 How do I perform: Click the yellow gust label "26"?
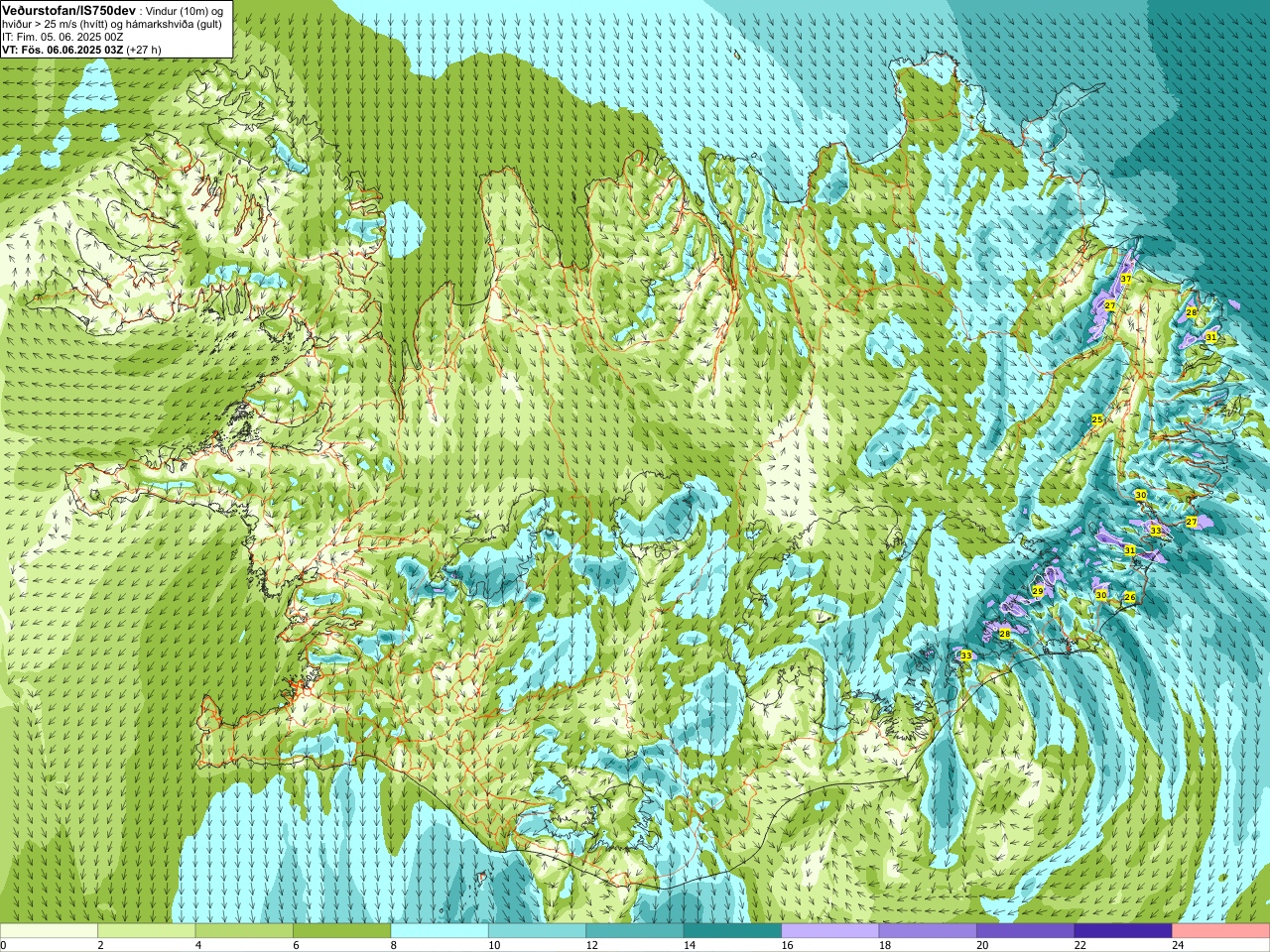[x=1129, y=597]
